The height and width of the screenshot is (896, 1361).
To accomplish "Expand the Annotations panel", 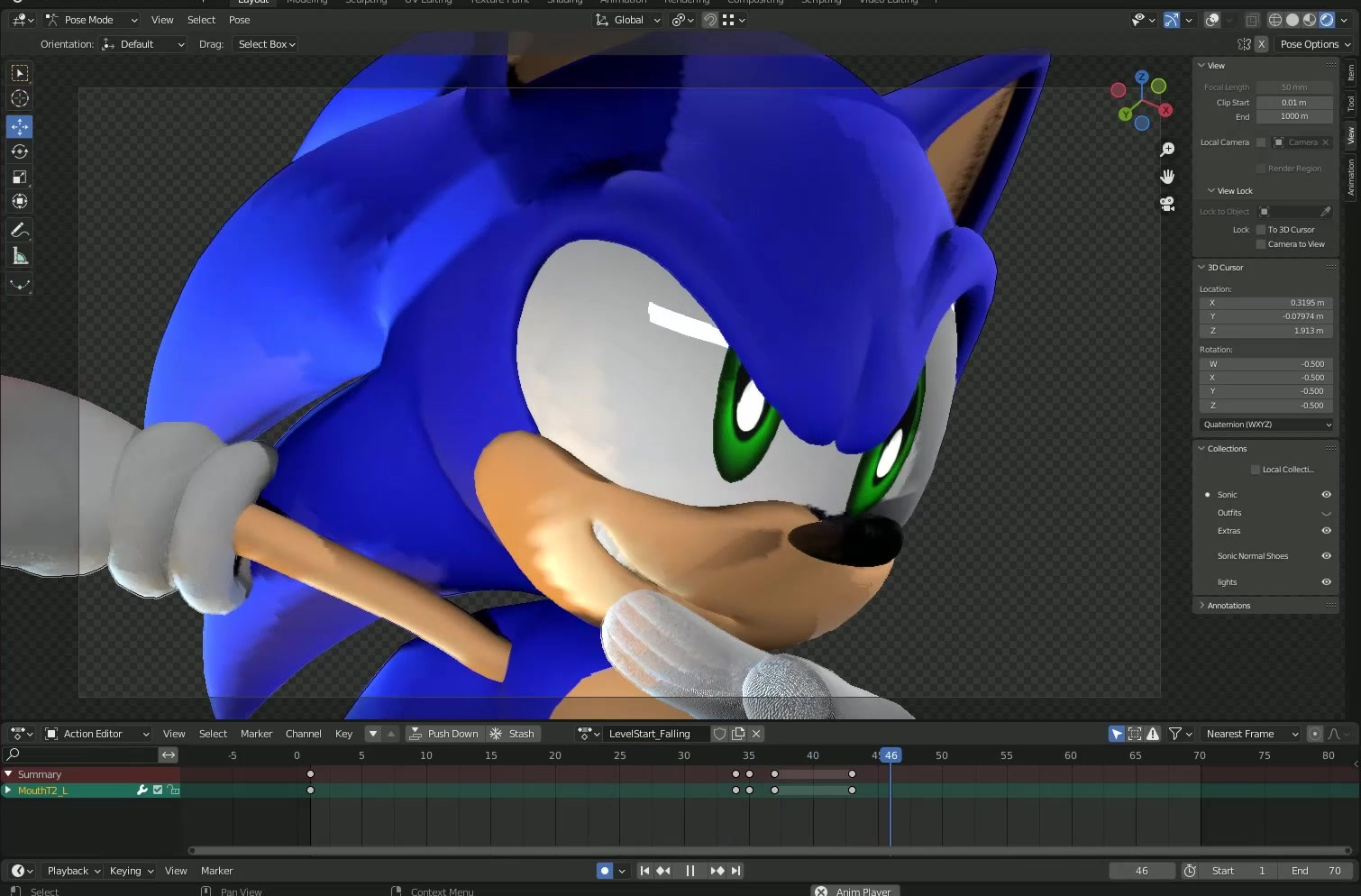I will pos(1228,606).
